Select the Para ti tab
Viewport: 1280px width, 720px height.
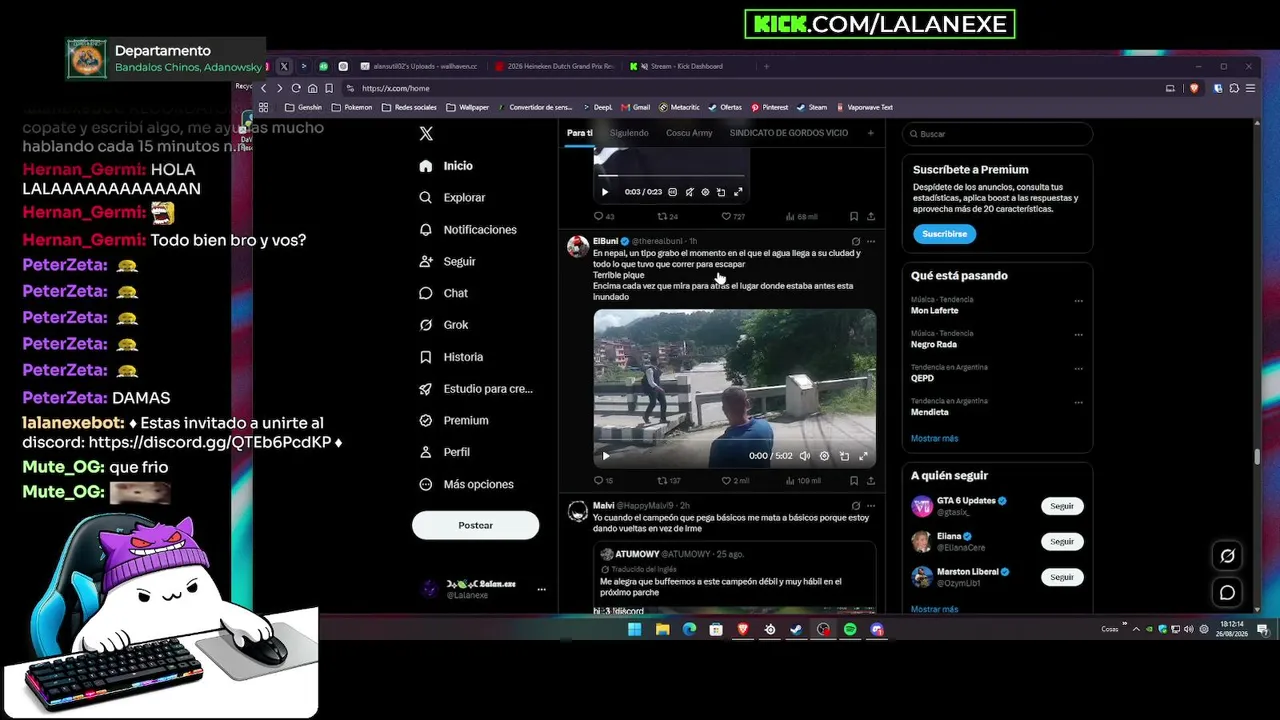[580, 133]
